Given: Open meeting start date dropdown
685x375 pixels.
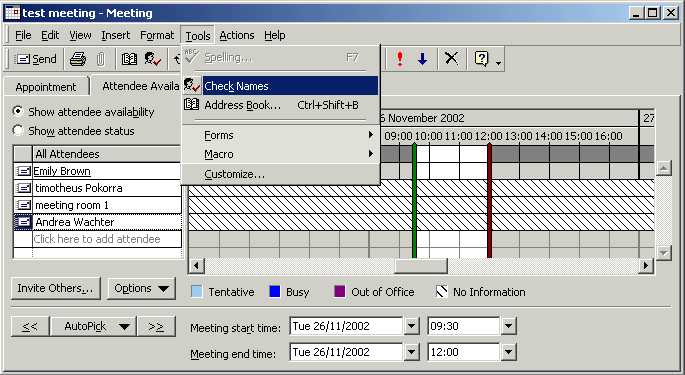Looking at the screenshot, I should [412, 326].
